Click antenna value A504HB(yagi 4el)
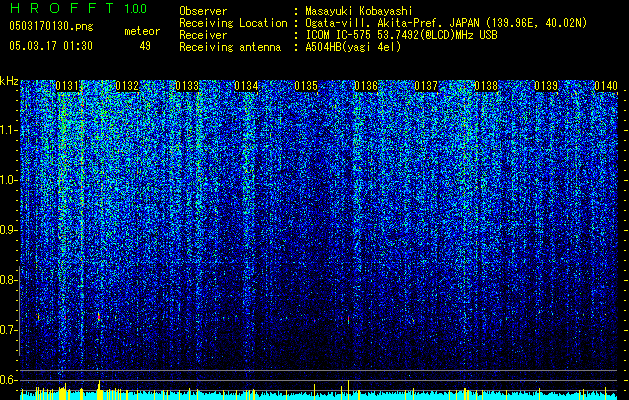This screenshot has width=629, height=400. coord(353,47)
